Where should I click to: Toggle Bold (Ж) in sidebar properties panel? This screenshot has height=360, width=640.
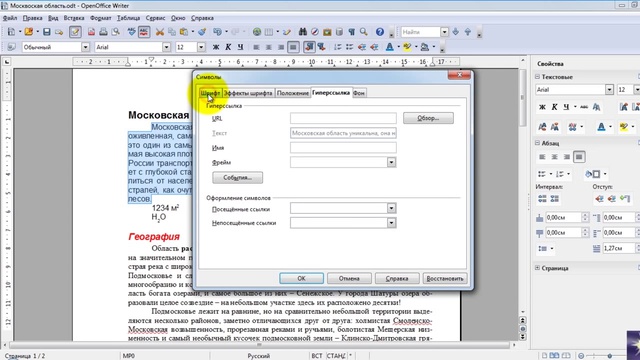(542, 107)
